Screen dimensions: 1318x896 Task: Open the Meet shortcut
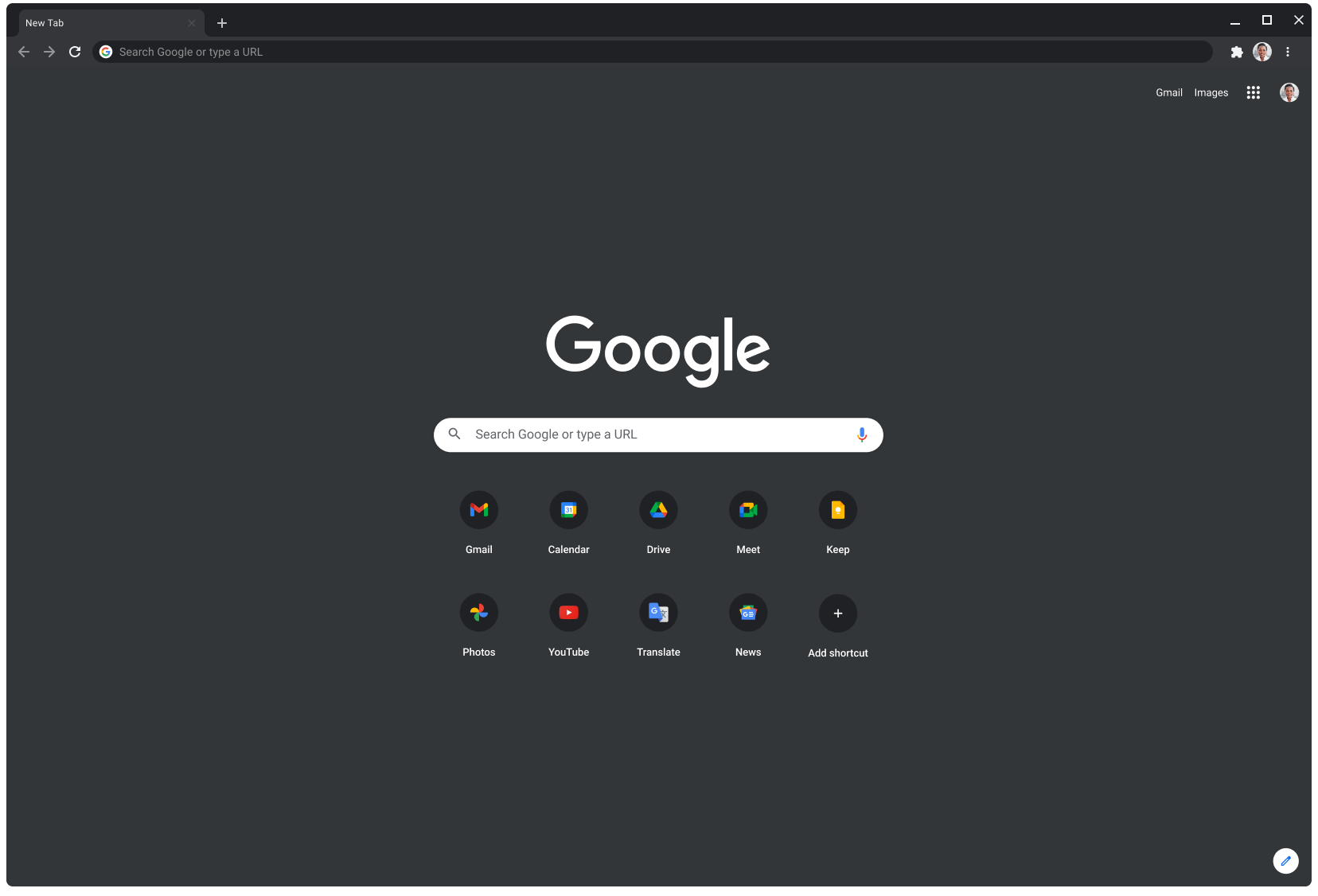(x=748, y=510)
